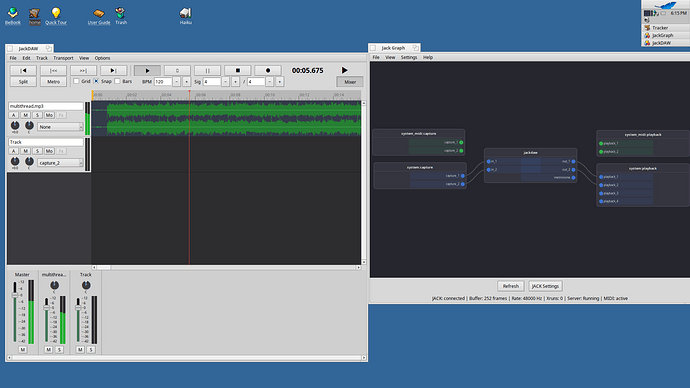Click the system playback_3 port

pyautogui.click(x=601, y=193)
